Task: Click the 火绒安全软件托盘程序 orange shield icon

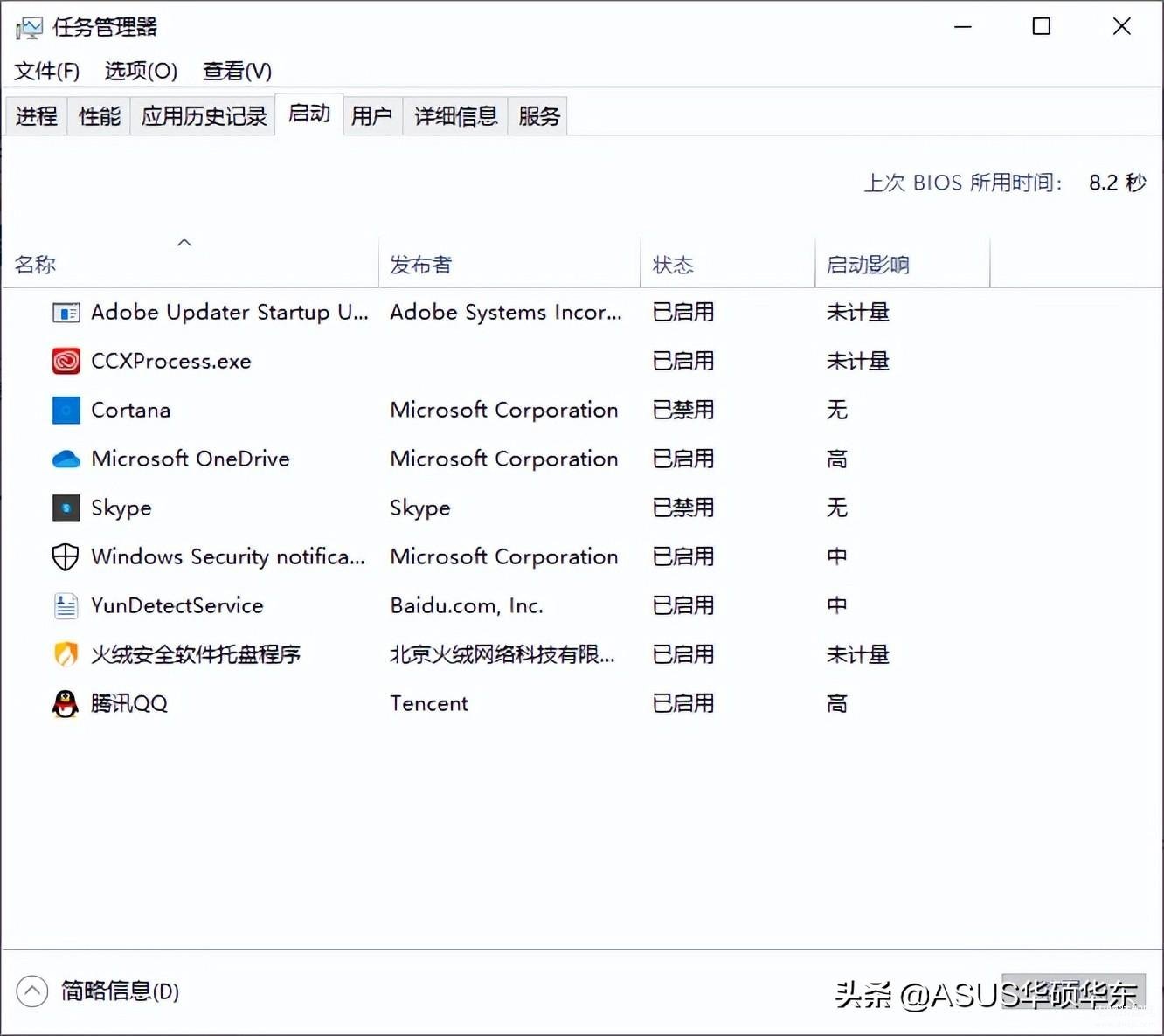Action: coord(66,654)
